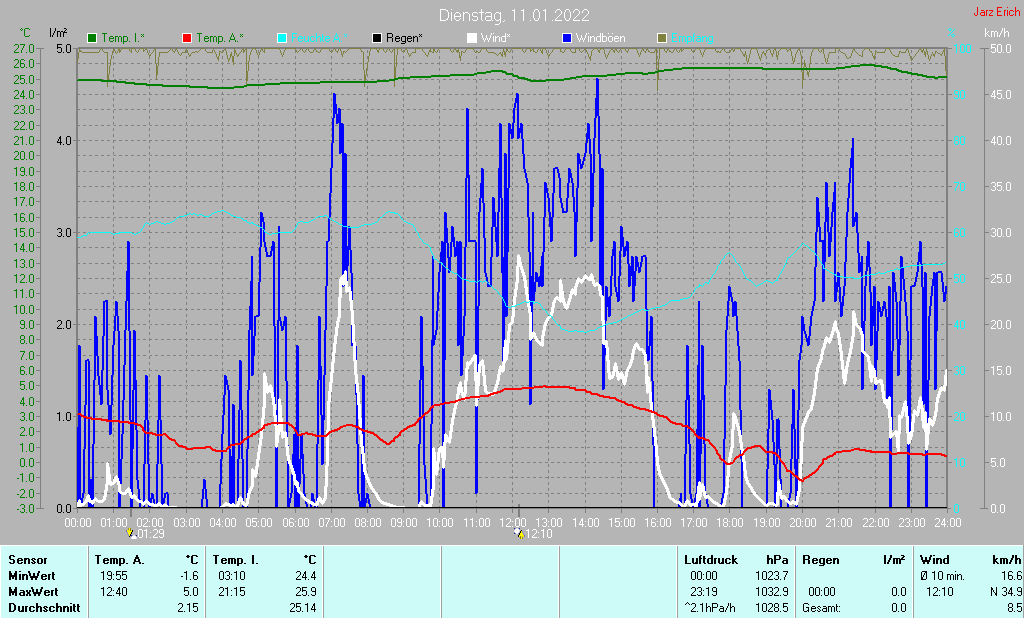The width and height of the screenshot is (1024, 618).
Task: Select the 'Wind*' legend label
Action: click(x=496, y=38)
